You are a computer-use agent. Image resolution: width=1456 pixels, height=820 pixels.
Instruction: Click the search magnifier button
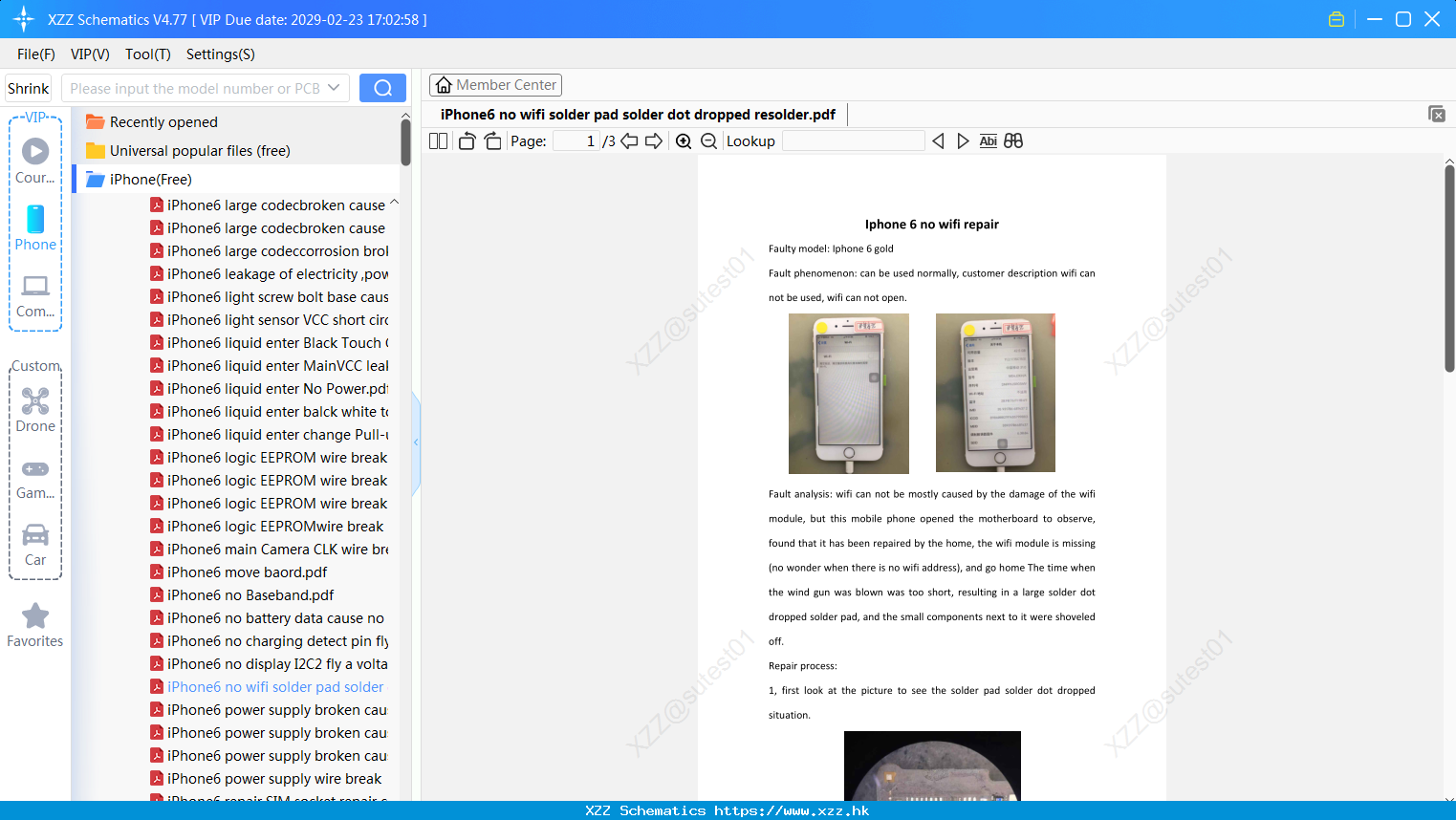(382, 88)
